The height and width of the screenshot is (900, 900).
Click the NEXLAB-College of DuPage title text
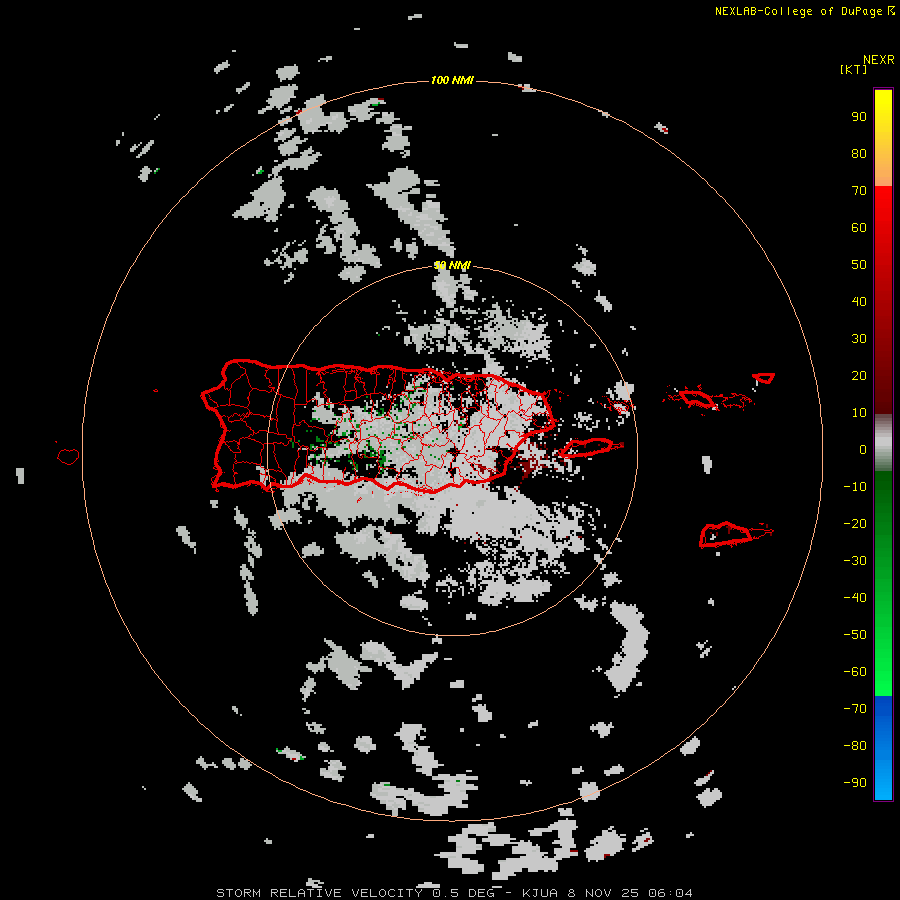(x=804, y=11)
